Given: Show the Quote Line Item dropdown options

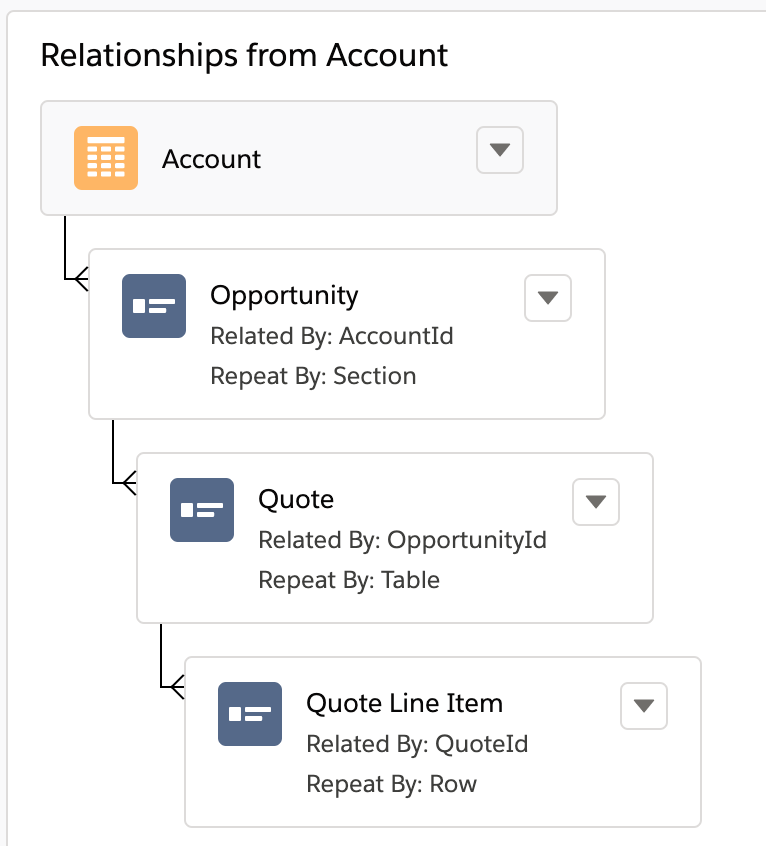Looking at the screenshot, I should (644, 706).
